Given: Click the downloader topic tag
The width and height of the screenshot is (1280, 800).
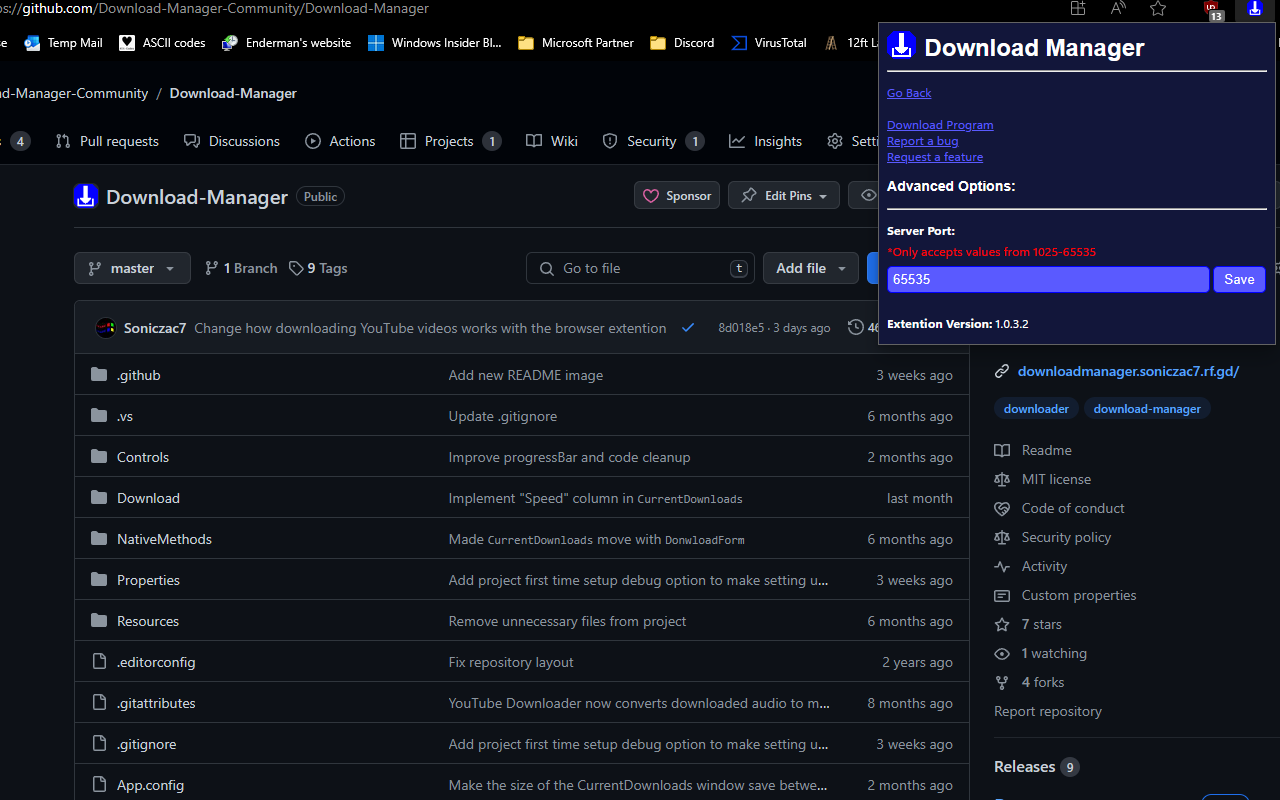Looking at the screenshot, I should (1036, 409).
